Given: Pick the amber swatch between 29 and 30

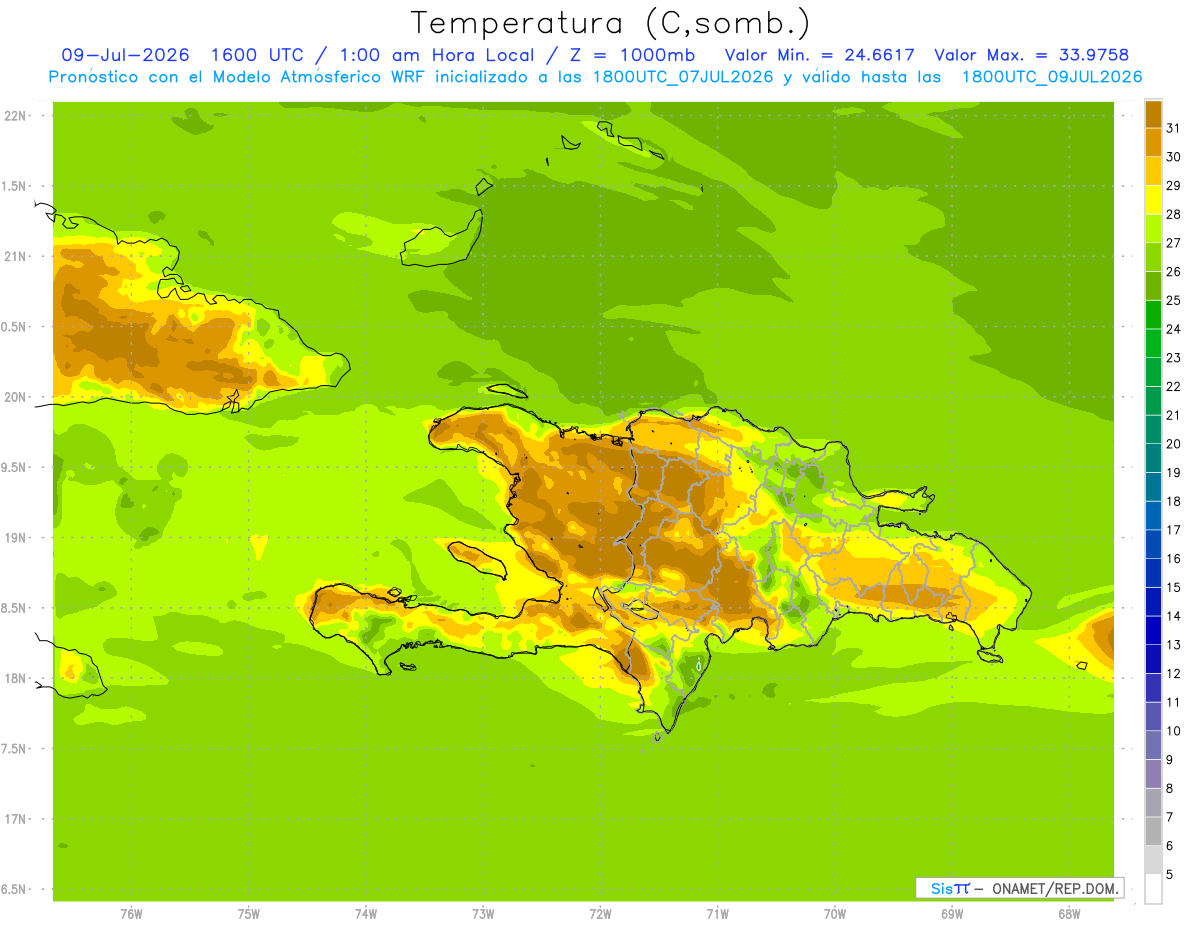Looking at the screenshot, I should click(x=1153, y=171).
